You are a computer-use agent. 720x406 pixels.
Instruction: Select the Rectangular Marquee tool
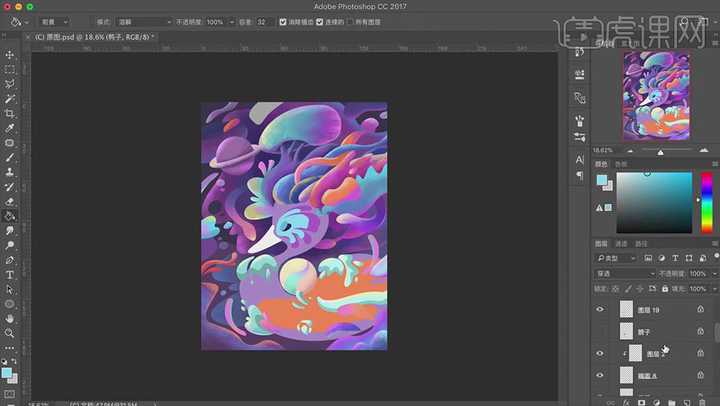(9, 69)
